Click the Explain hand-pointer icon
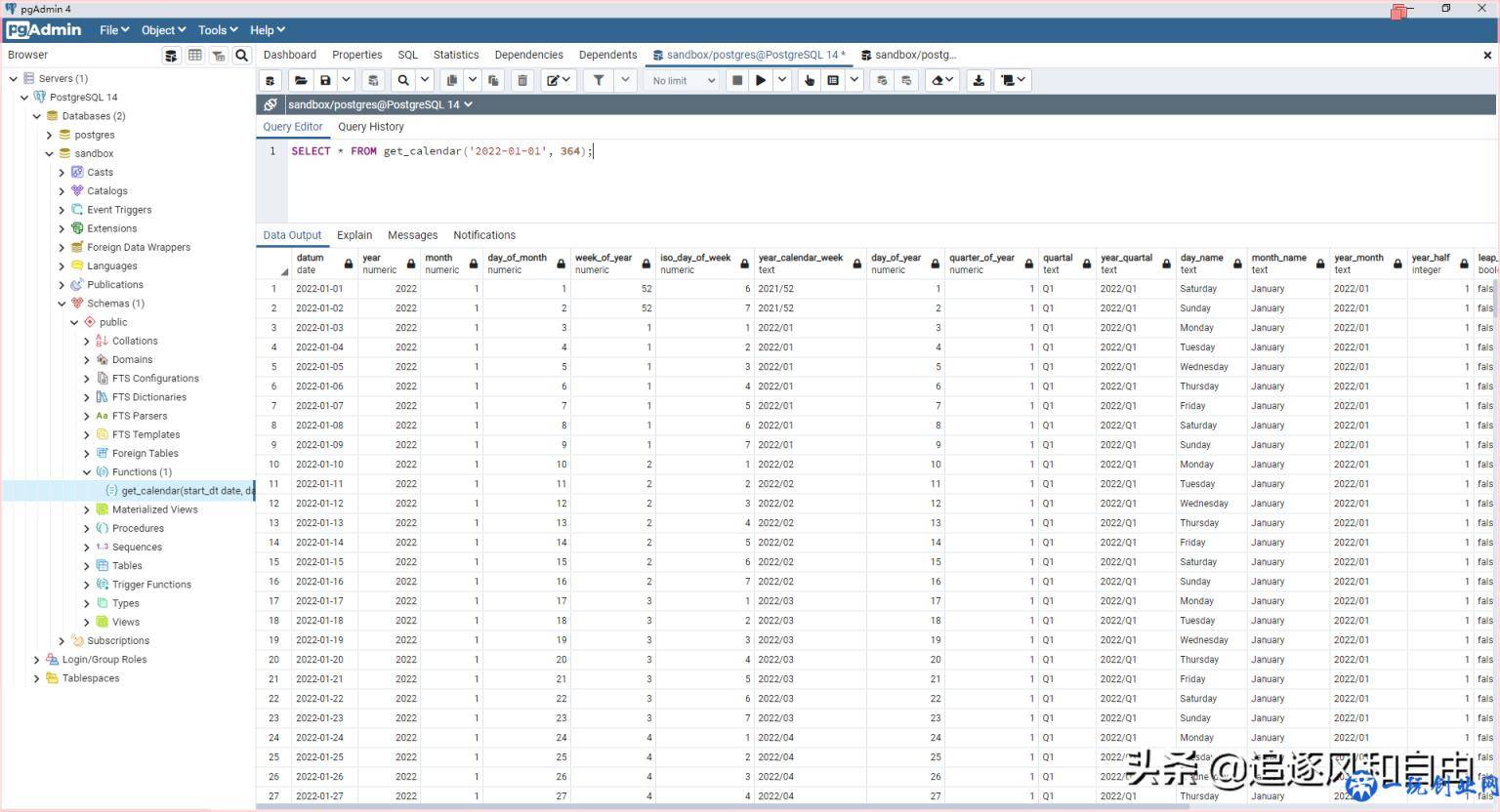Image resolution: width=1500 pixels, height=812 pixels. pyautogui.click(x=809, y=80)
